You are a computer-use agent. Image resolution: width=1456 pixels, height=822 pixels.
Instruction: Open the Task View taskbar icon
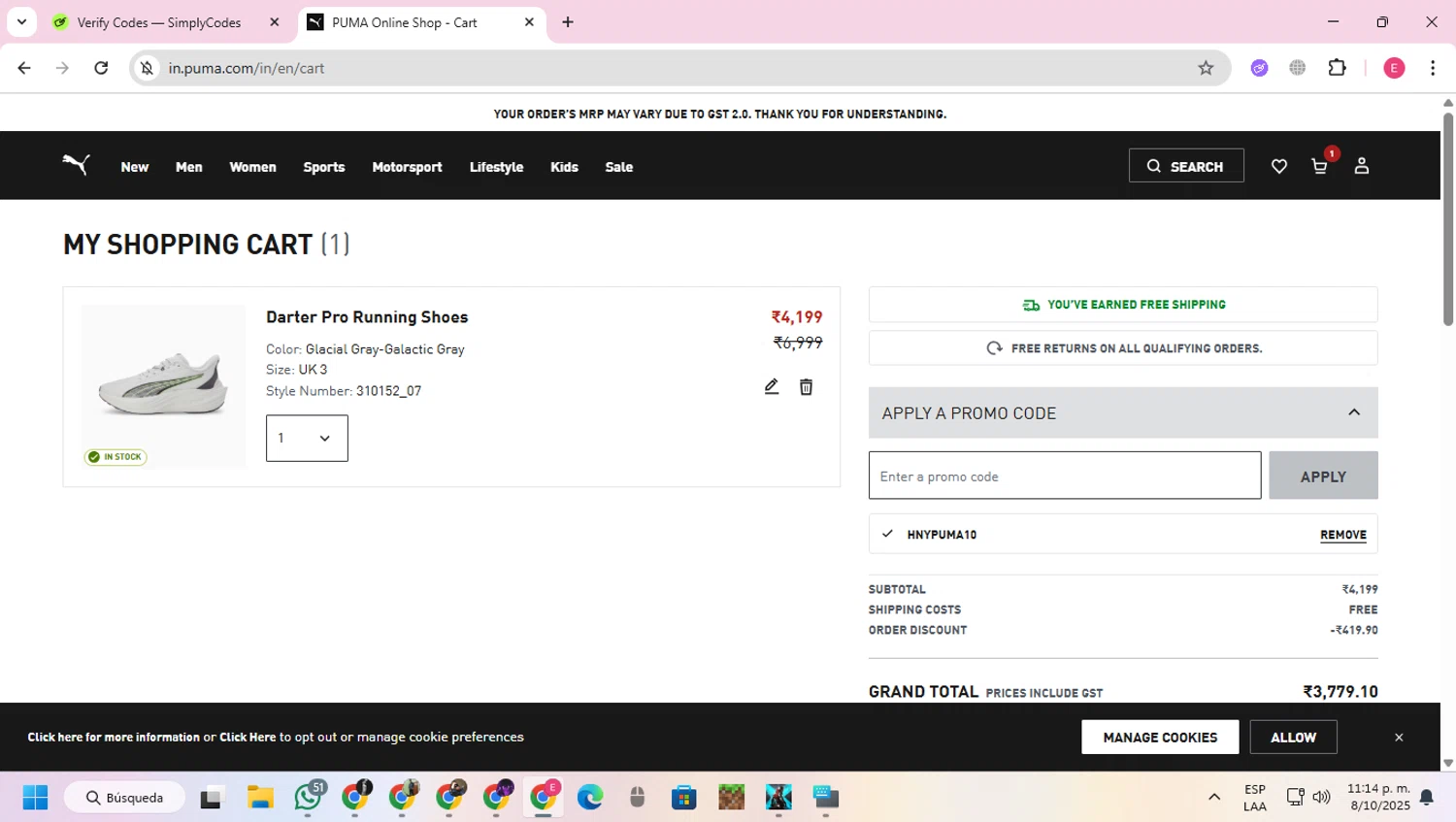[212, 798]
